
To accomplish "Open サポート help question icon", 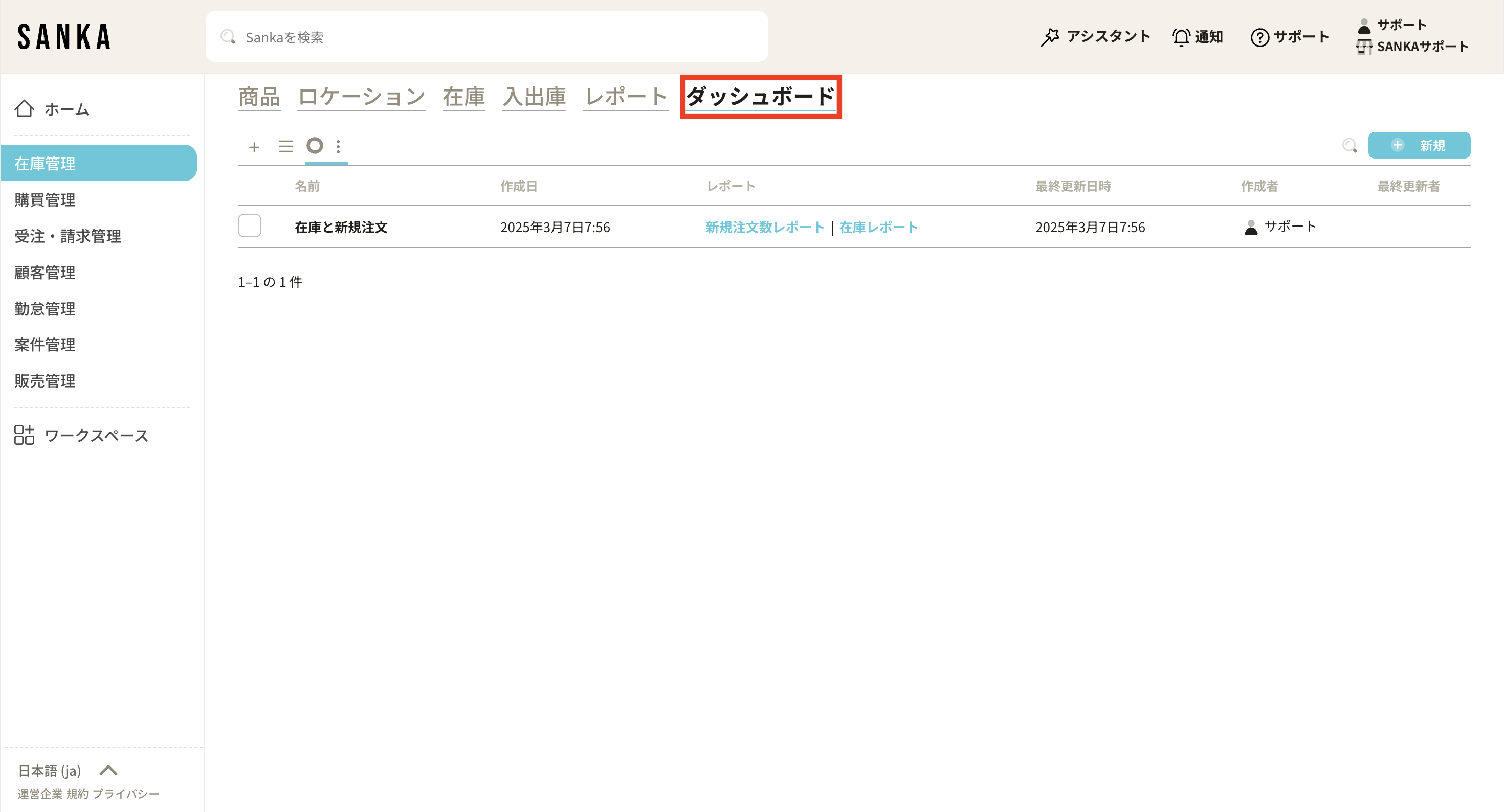I will pyautogui.click(x=1259, y=37).
